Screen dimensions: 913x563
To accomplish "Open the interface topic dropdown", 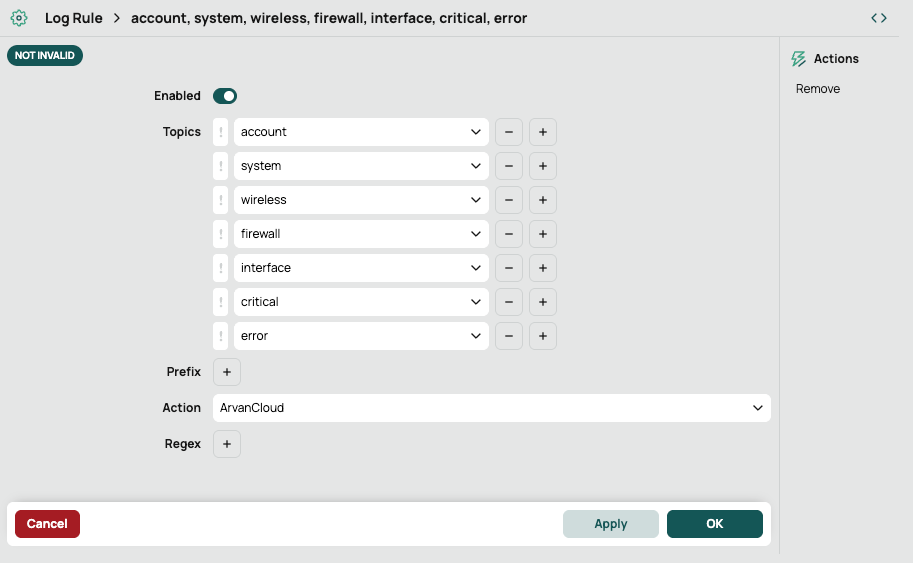I will click(x=361, y=268).
